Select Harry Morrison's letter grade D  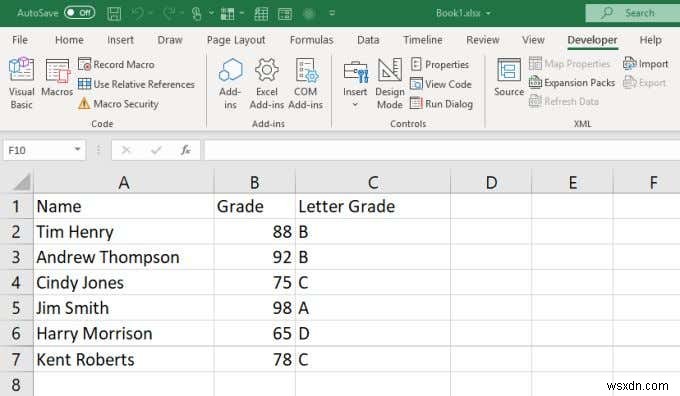point(373,334)
